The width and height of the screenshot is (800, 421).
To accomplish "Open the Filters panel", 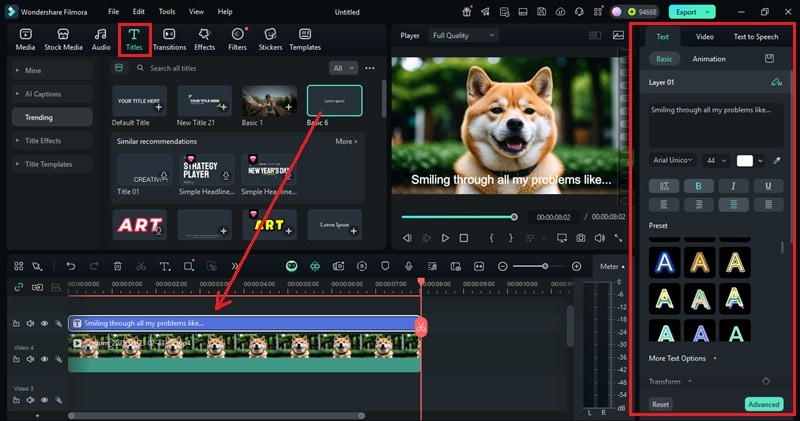I will 237,39.
